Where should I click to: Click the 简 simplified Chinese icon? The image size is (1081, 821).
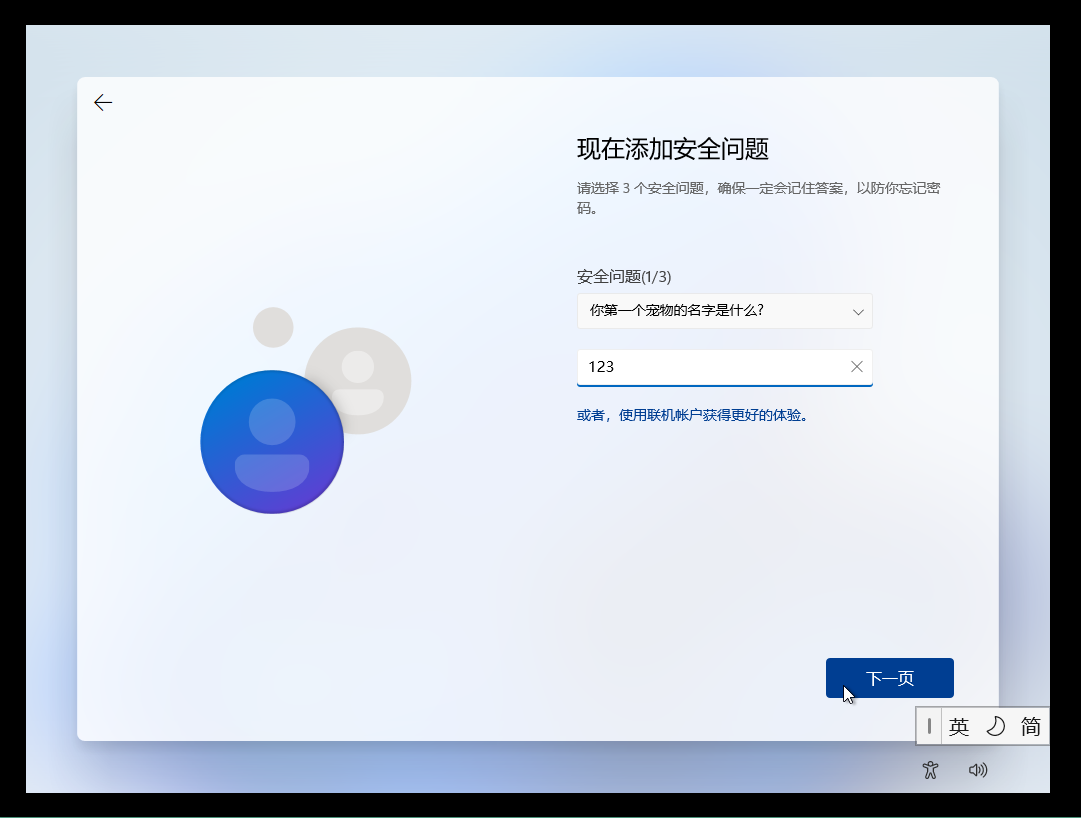(1031, 727)
